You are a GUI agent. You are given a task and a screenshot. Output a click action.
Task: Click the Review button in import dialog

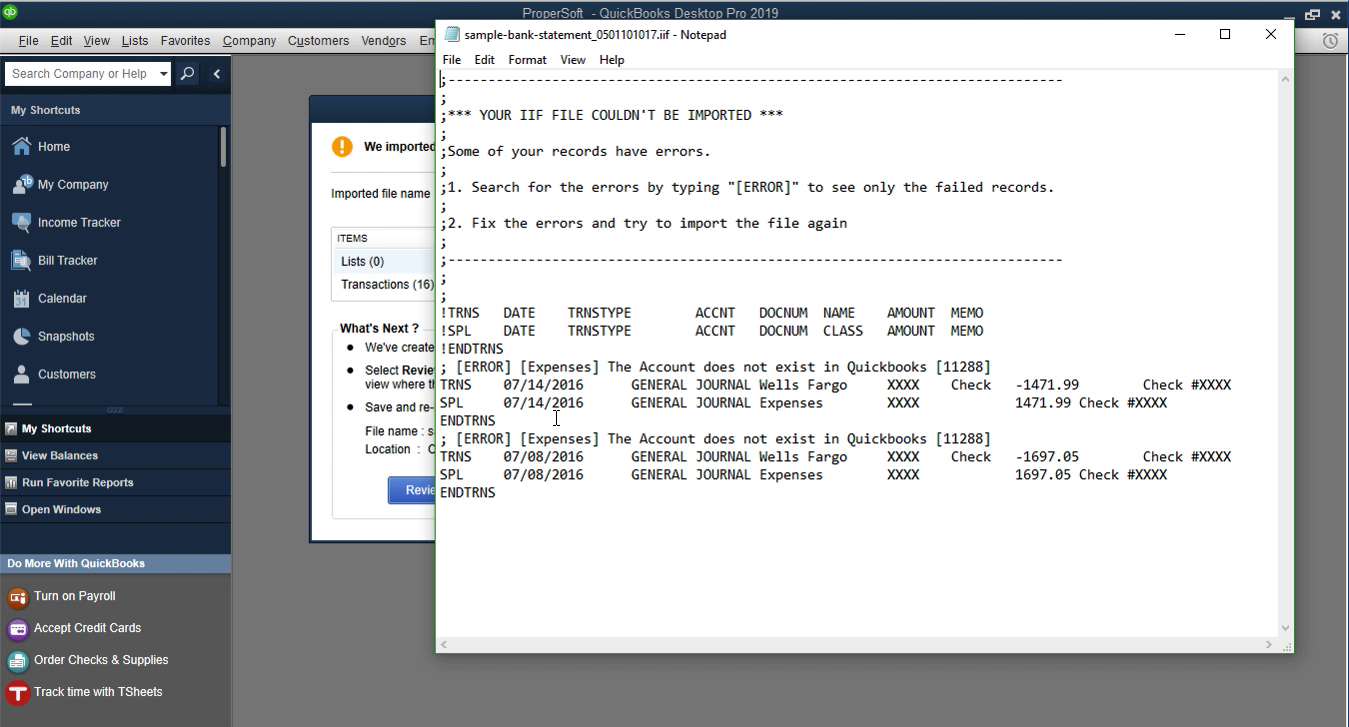[412, 490]
